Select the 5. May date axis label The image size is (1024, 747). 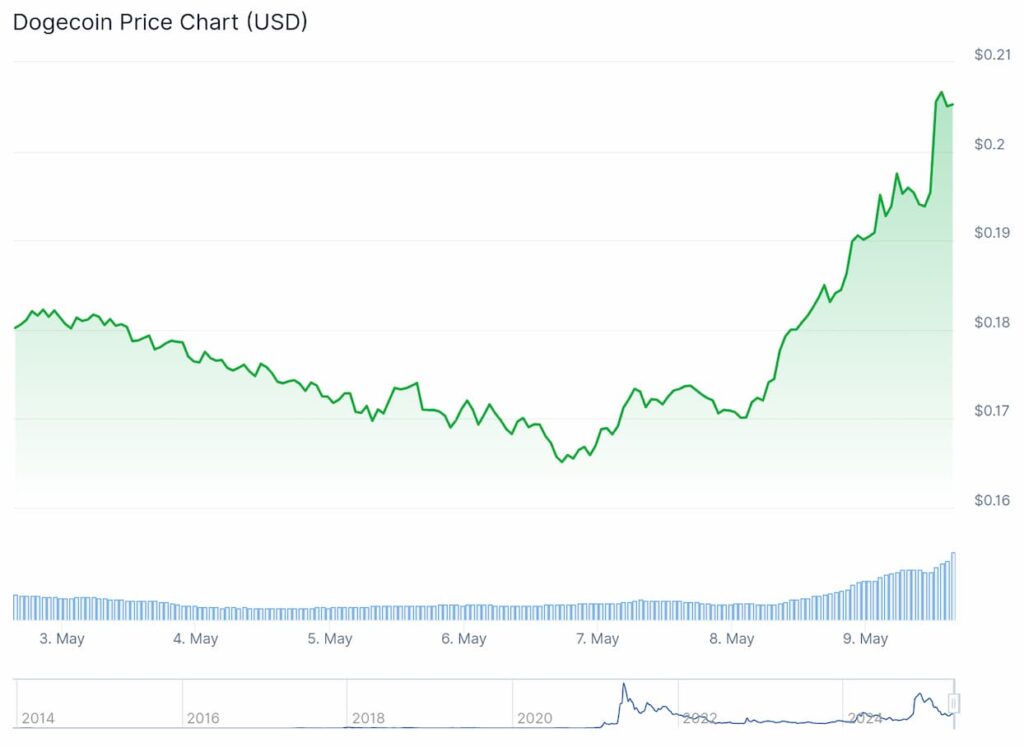click(330, 639)
